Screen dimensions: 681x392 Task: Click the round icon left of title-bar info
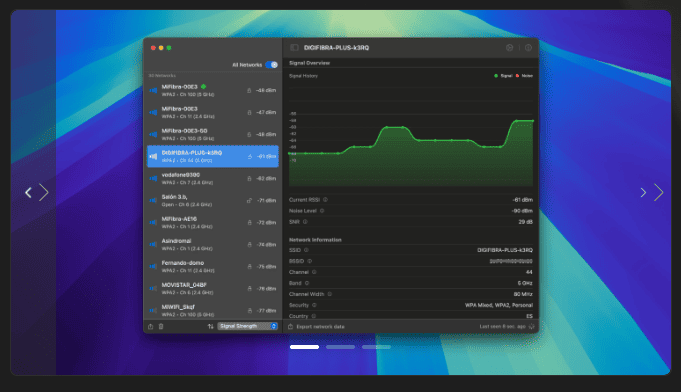[x=509, y=48]
